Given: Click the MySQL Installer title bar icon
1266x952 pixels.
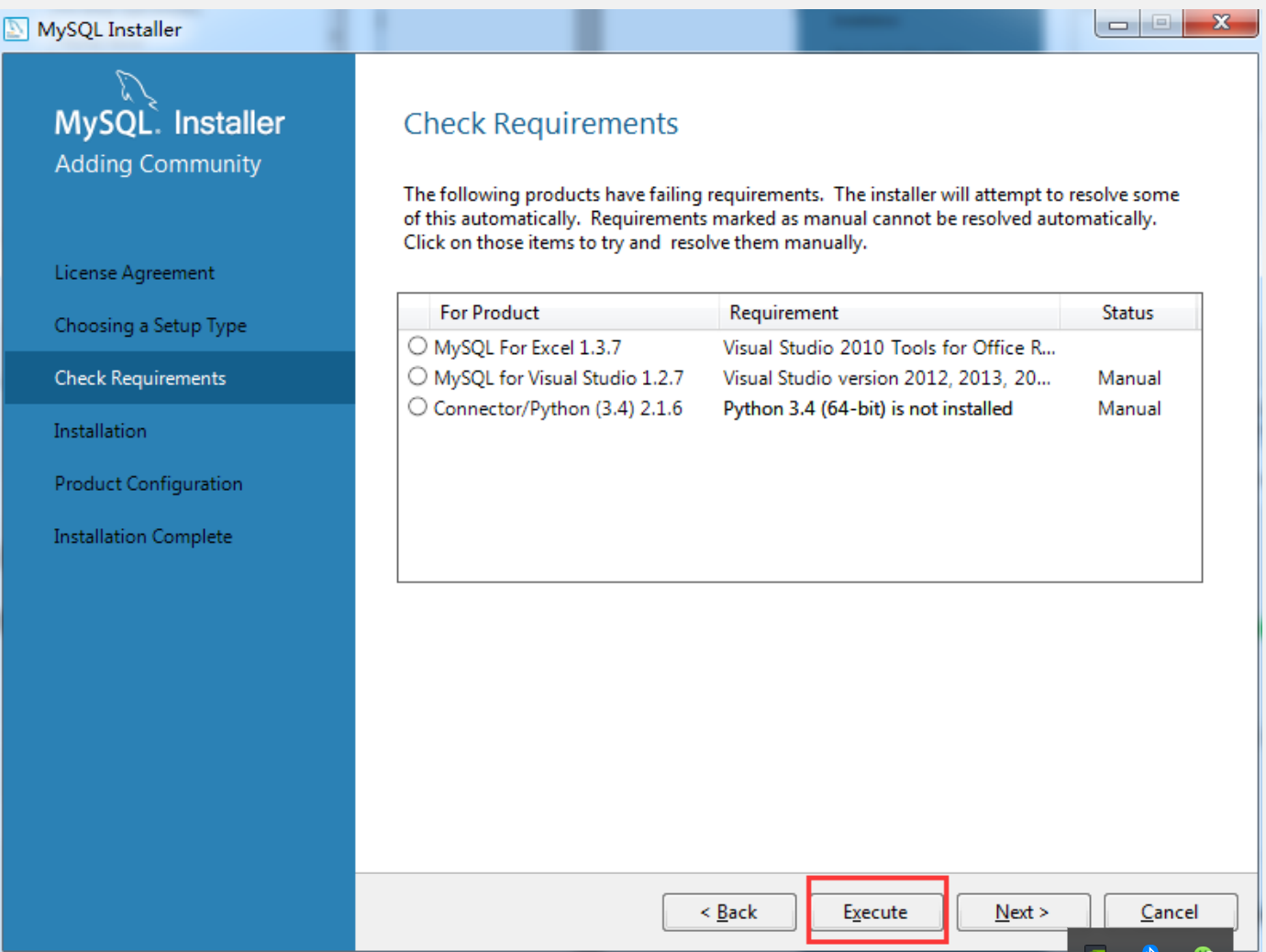Looking at the screenshot, I should [17, 29].
